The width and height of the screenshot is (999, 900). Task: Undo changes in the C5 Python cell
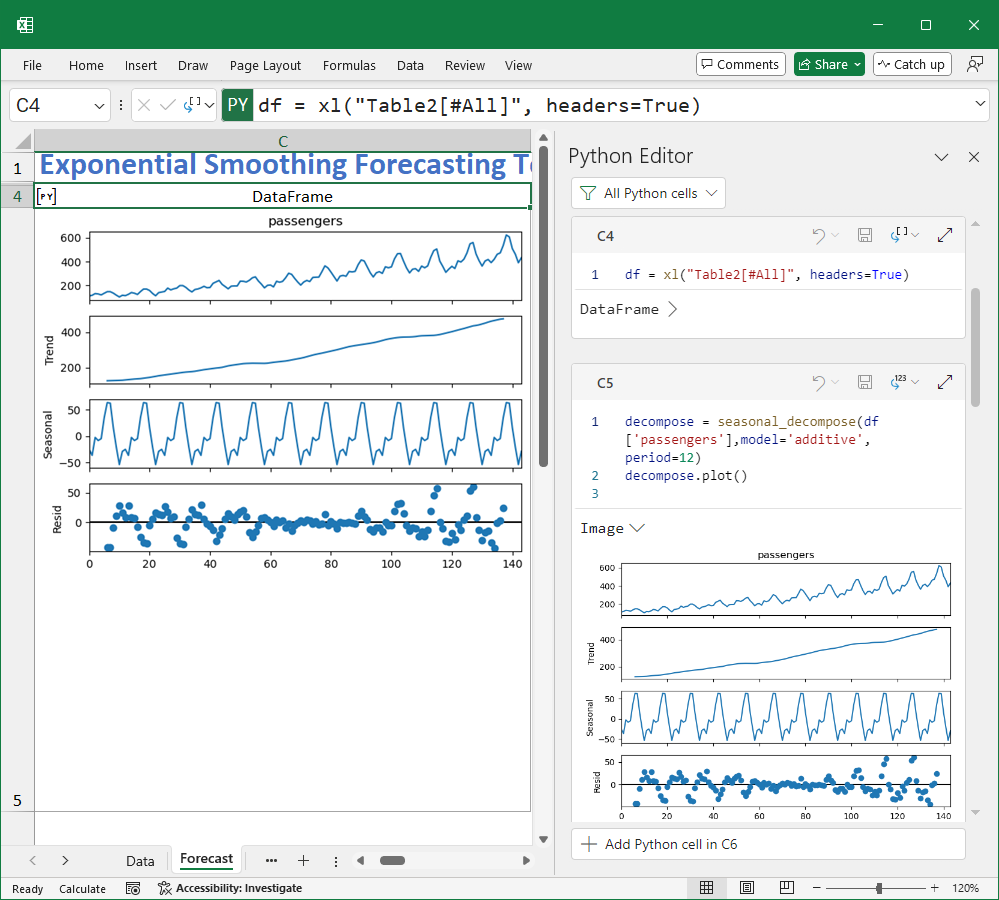coord(819,382)
